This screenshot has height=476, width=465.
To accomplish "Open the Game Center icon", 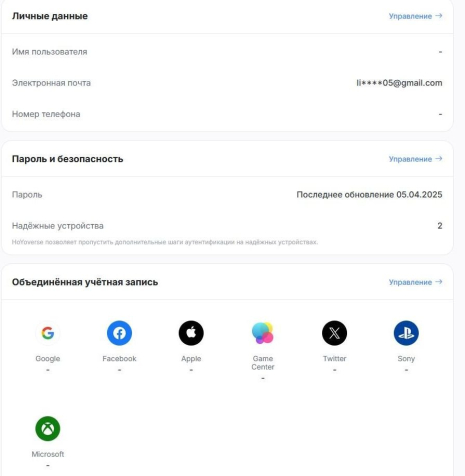I will coord(263,333).
